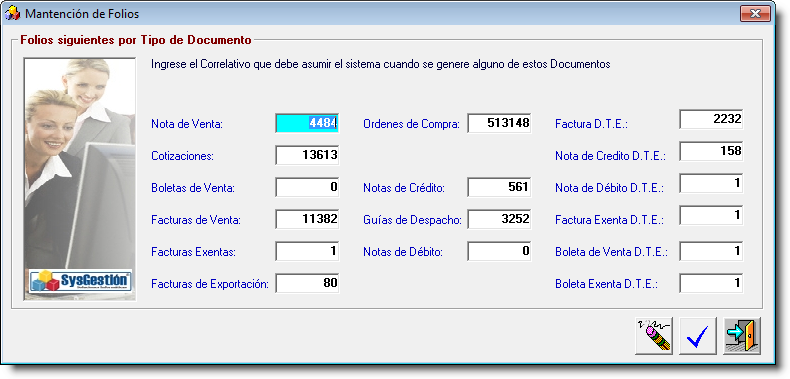The image size is (790, 379).
Task: Select the Facturas de Exportación field
Action: click(307, 283)
